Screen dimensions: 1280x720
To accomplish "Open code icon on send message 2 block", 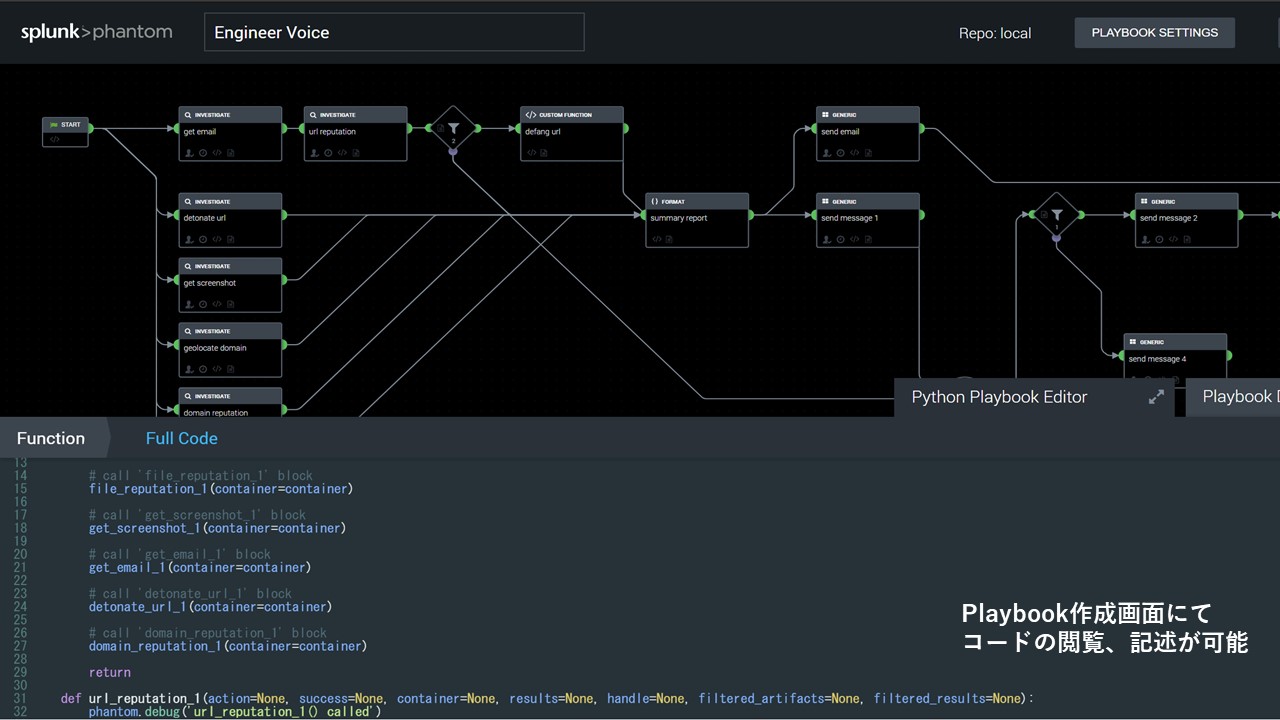I will tap(1172, 239).
